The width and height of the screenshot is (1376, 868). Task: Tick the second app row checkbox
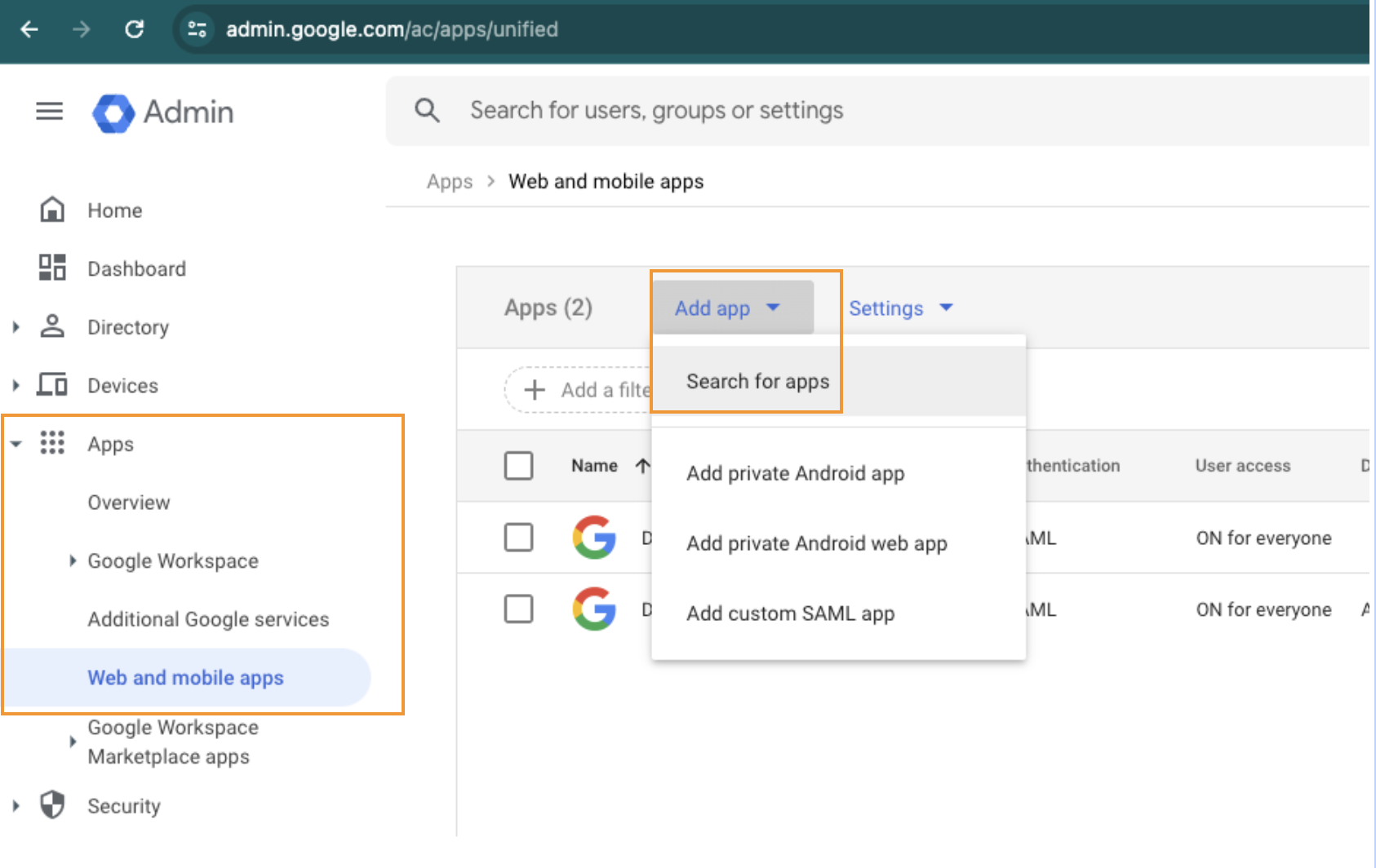tap(518, 609)
